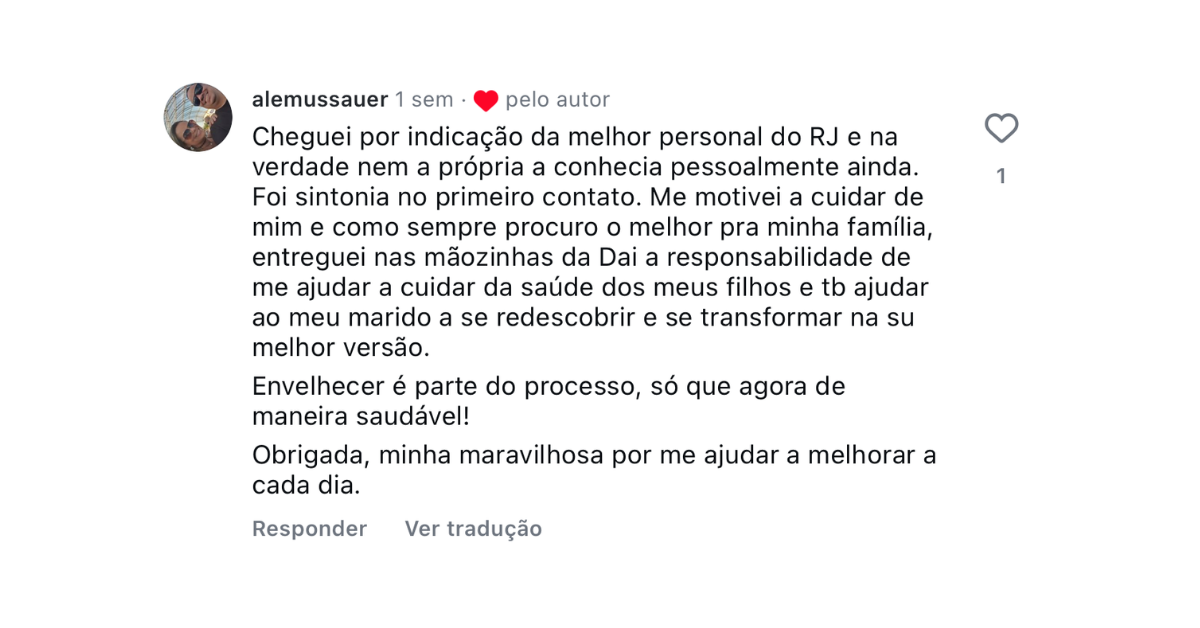Click the line beginning 'entreguei nas mãozinhas'
1200x628 pixels.
(x=581, y=257)
